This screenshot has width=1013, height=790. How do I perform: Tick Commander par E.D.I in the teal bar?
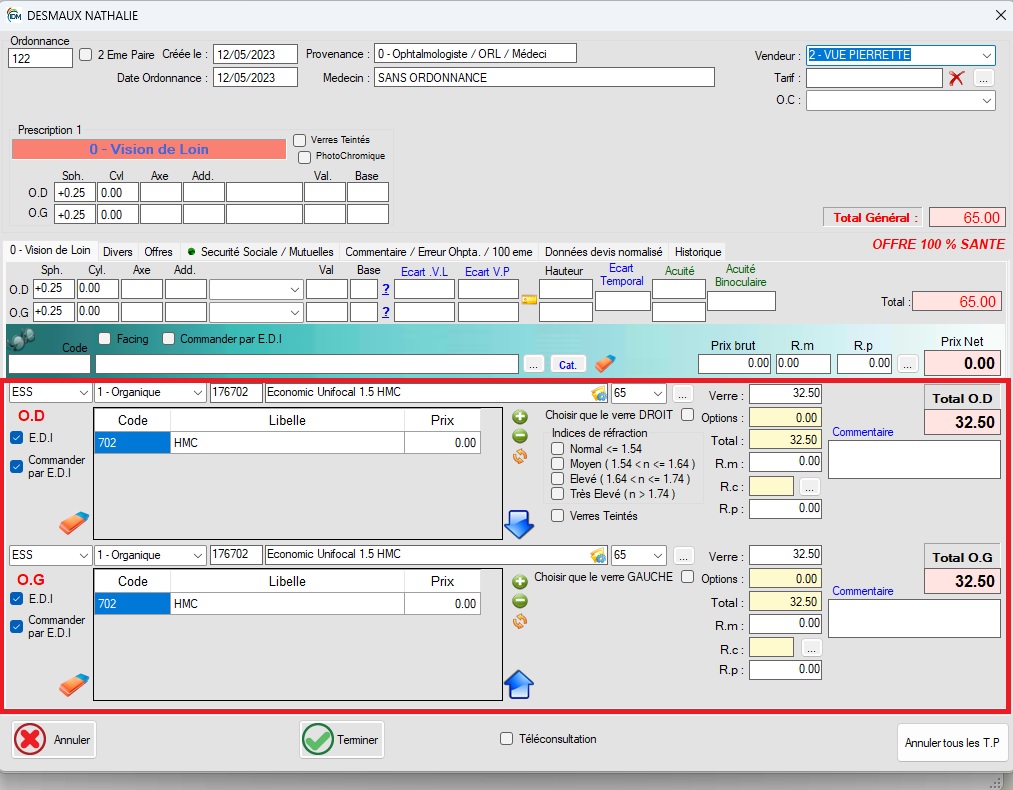point(169,338)
